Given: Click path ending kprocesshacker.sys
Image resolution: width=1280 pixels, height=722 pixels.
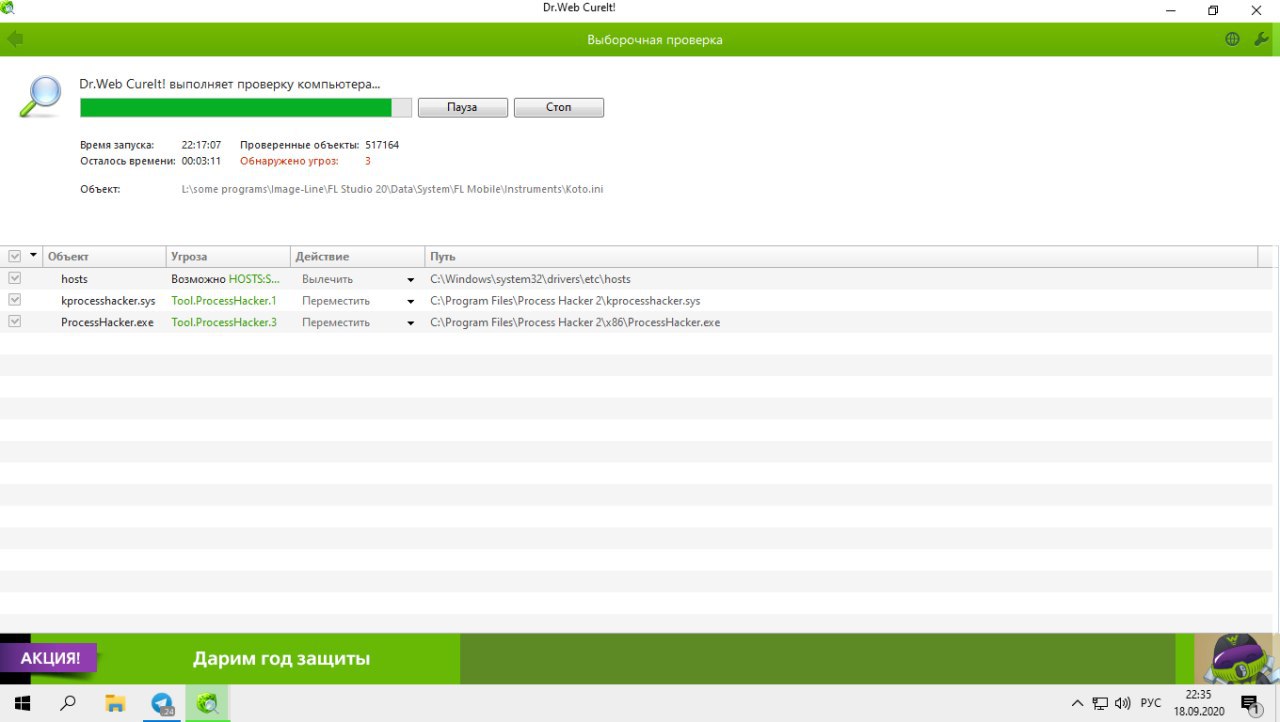Looking at the screenshot, I should click(x=565, y=300).
